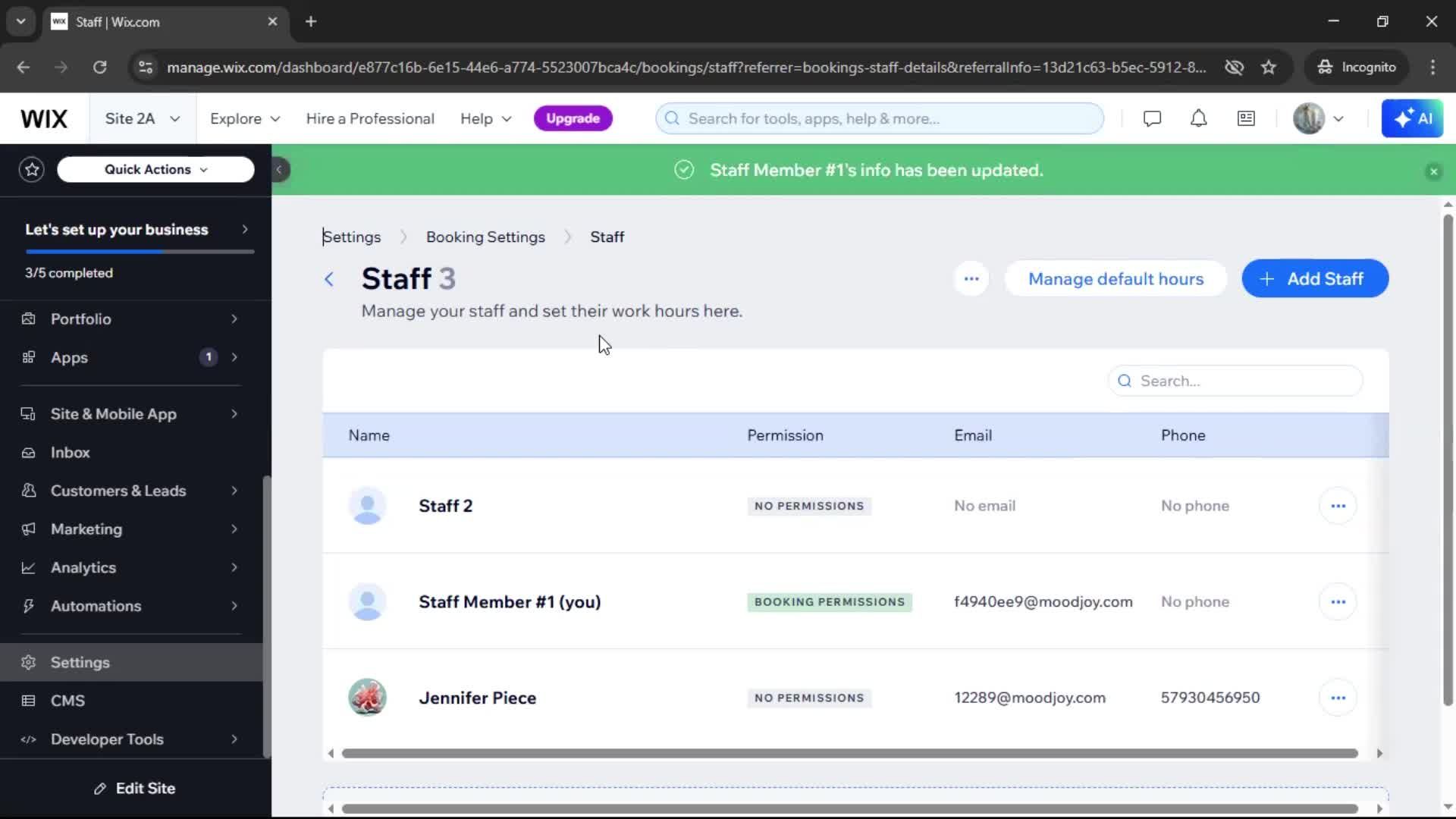The height and width of the screenshot is (819, 1456).
Task: Click the top search for tools field
Action: click(880, 119)
